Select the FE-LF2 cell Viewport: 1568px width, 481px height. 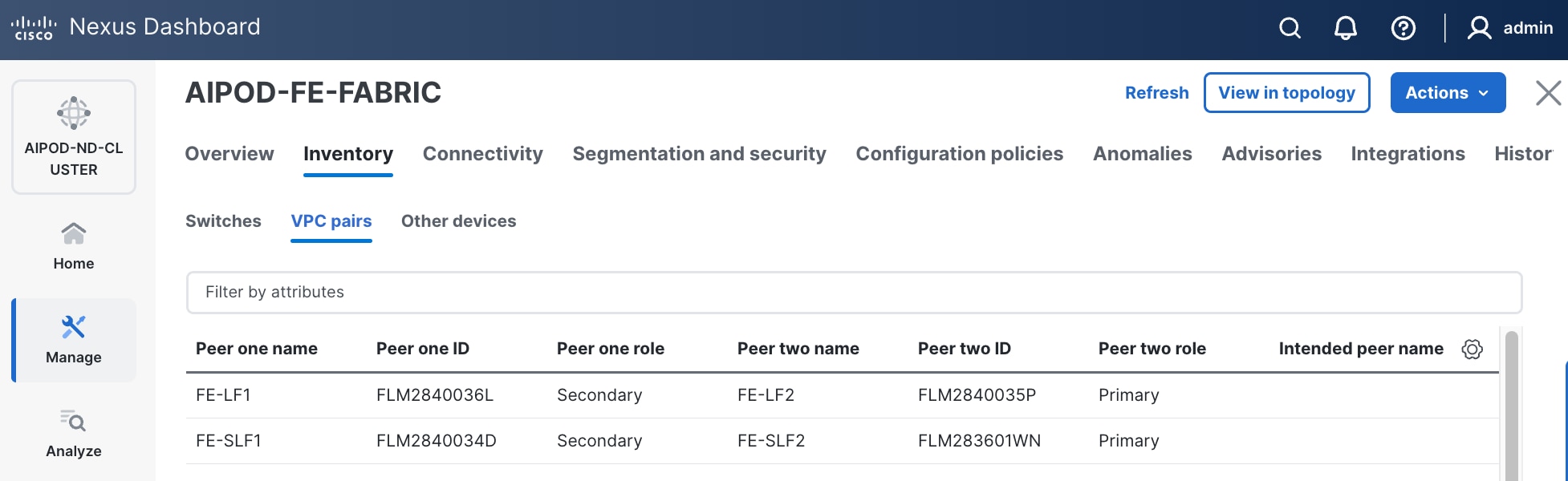766,395
